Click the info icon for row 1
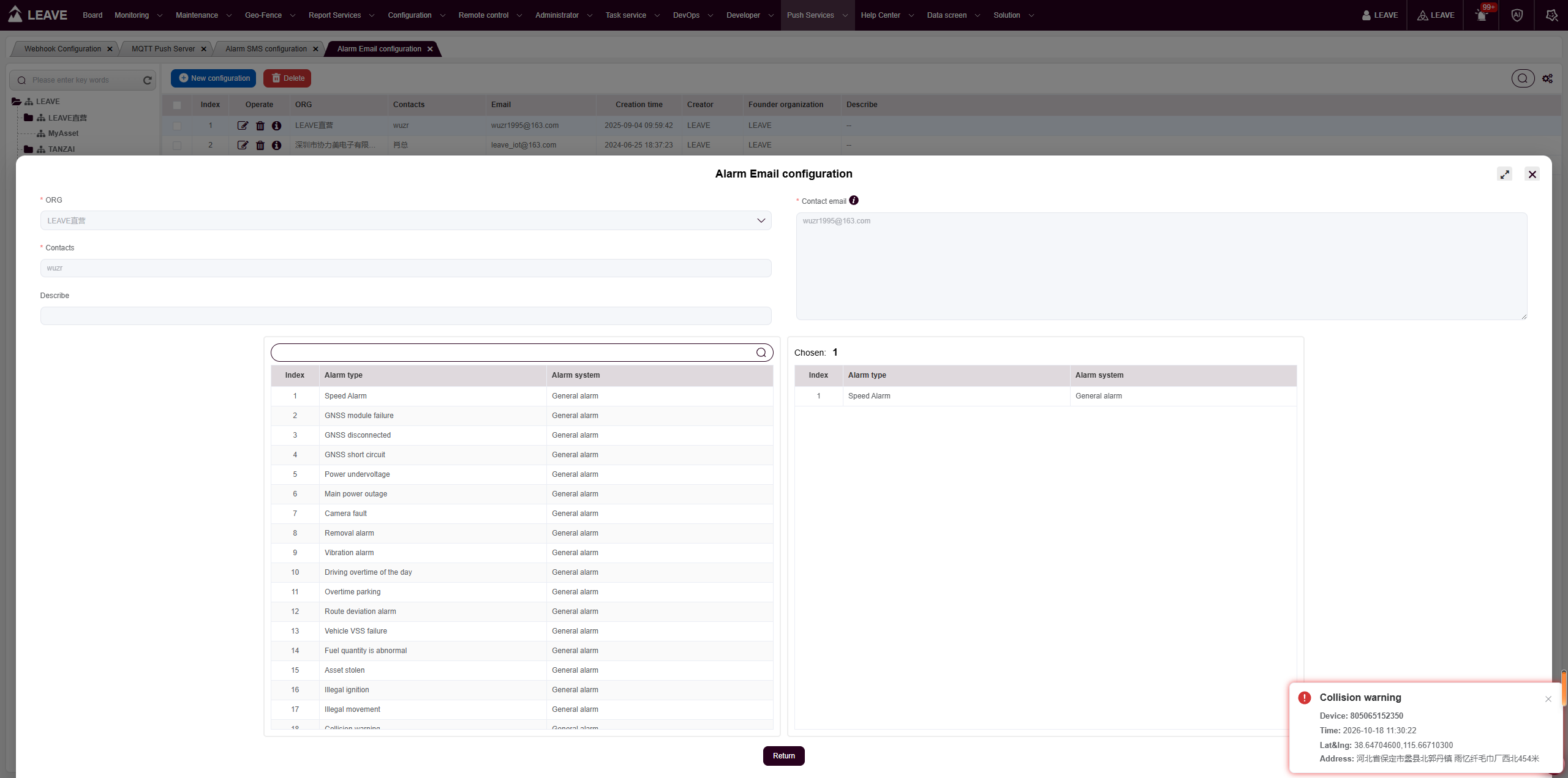Screen dimensions: 1568x778 pos(277,125)
